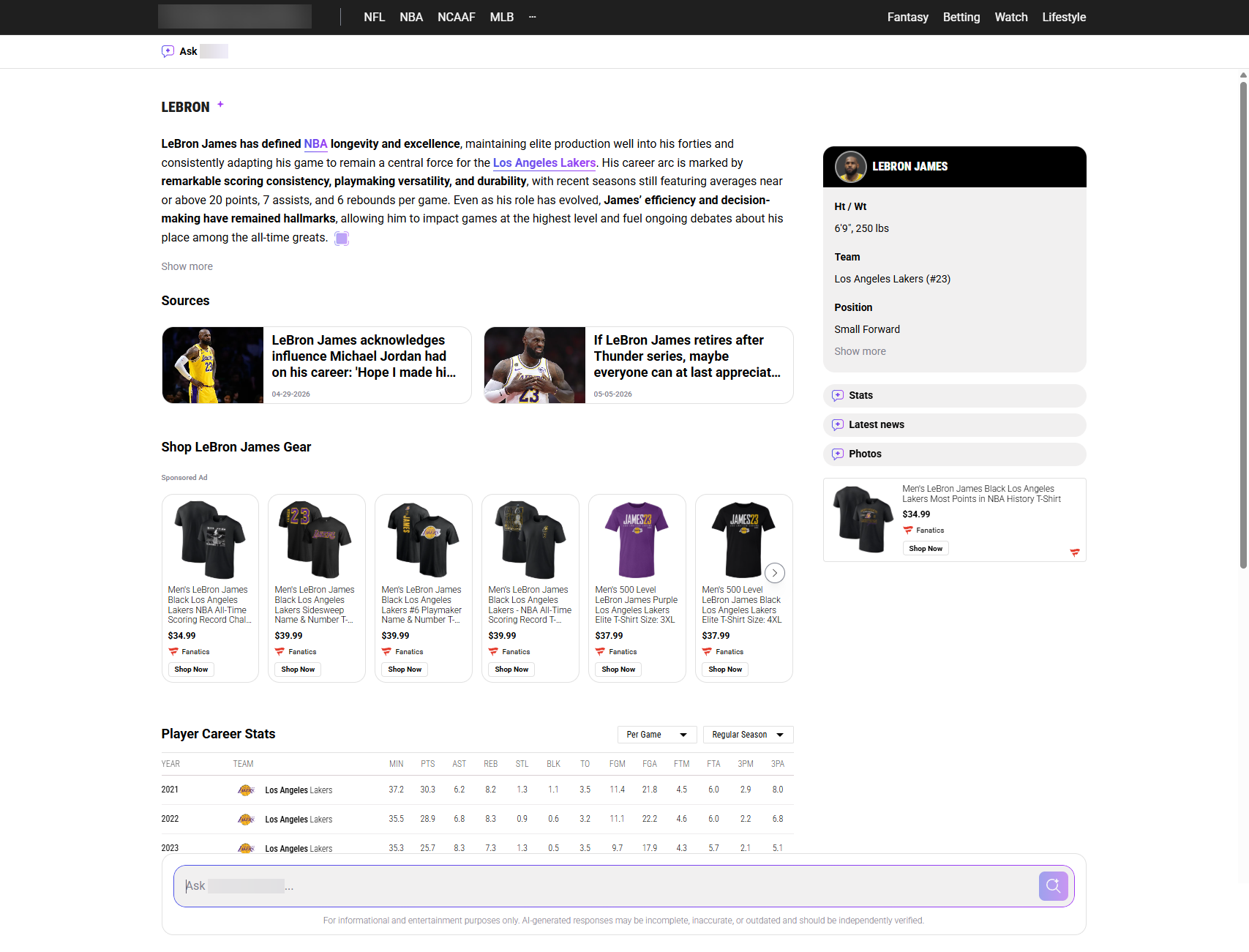Viewport: 1249px width, 952px height.
Task: Click the AST column header
Action: pyautogui.click(x=459, y=764)
